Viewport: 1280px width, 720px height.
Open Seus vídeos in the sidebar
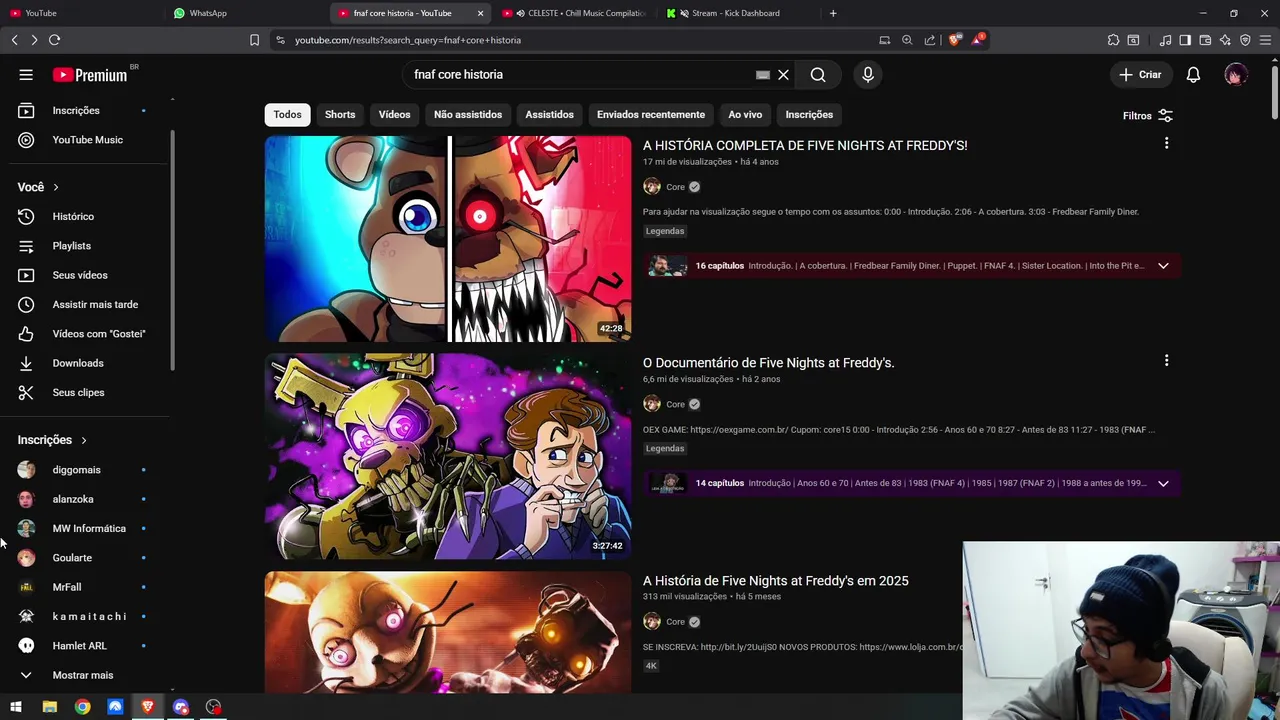pos(84,275)
